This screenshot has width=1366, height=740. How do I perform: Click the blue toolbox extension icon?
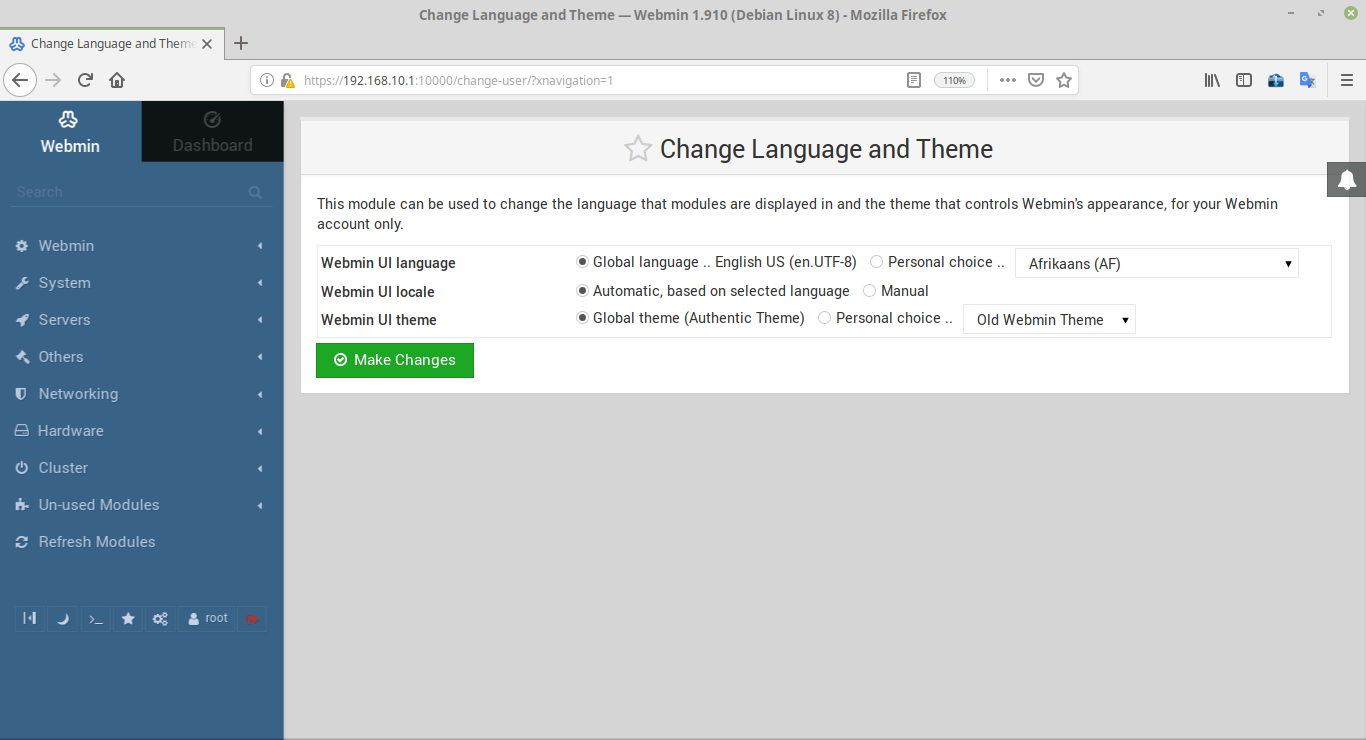coord(1276,80)
